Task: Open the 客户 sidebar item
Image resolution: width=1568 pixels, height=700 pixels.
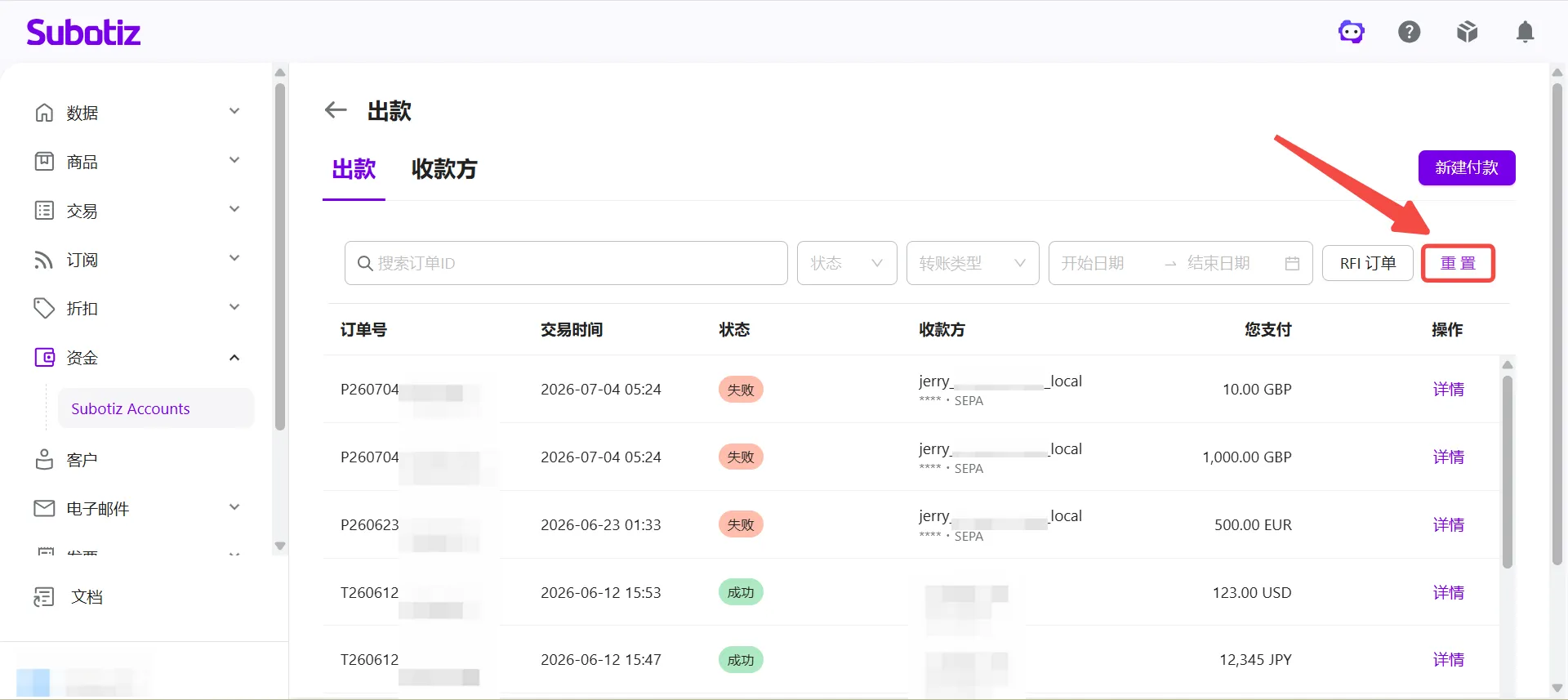Action: [x=82, y=460]
